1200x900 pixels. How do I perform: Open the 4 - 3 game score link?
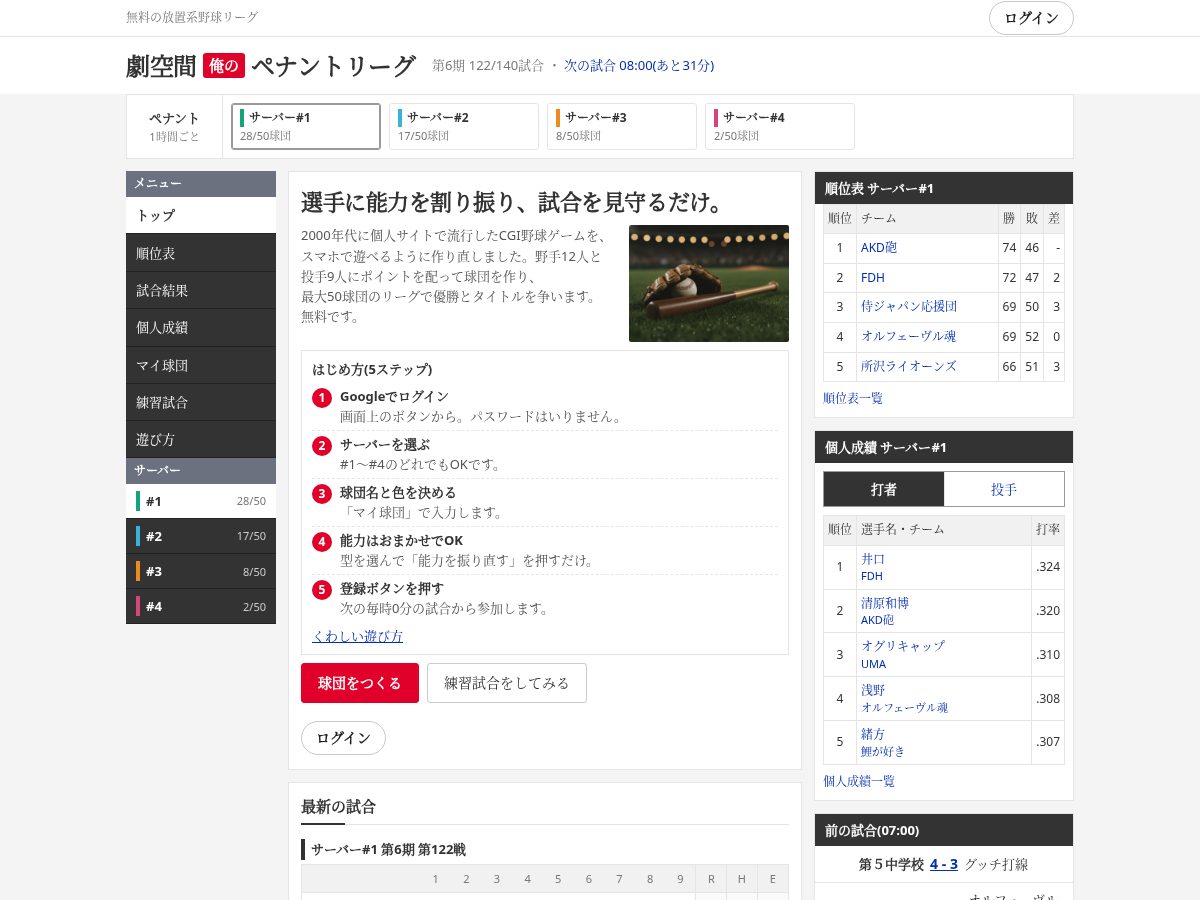(x=944, y=864)
